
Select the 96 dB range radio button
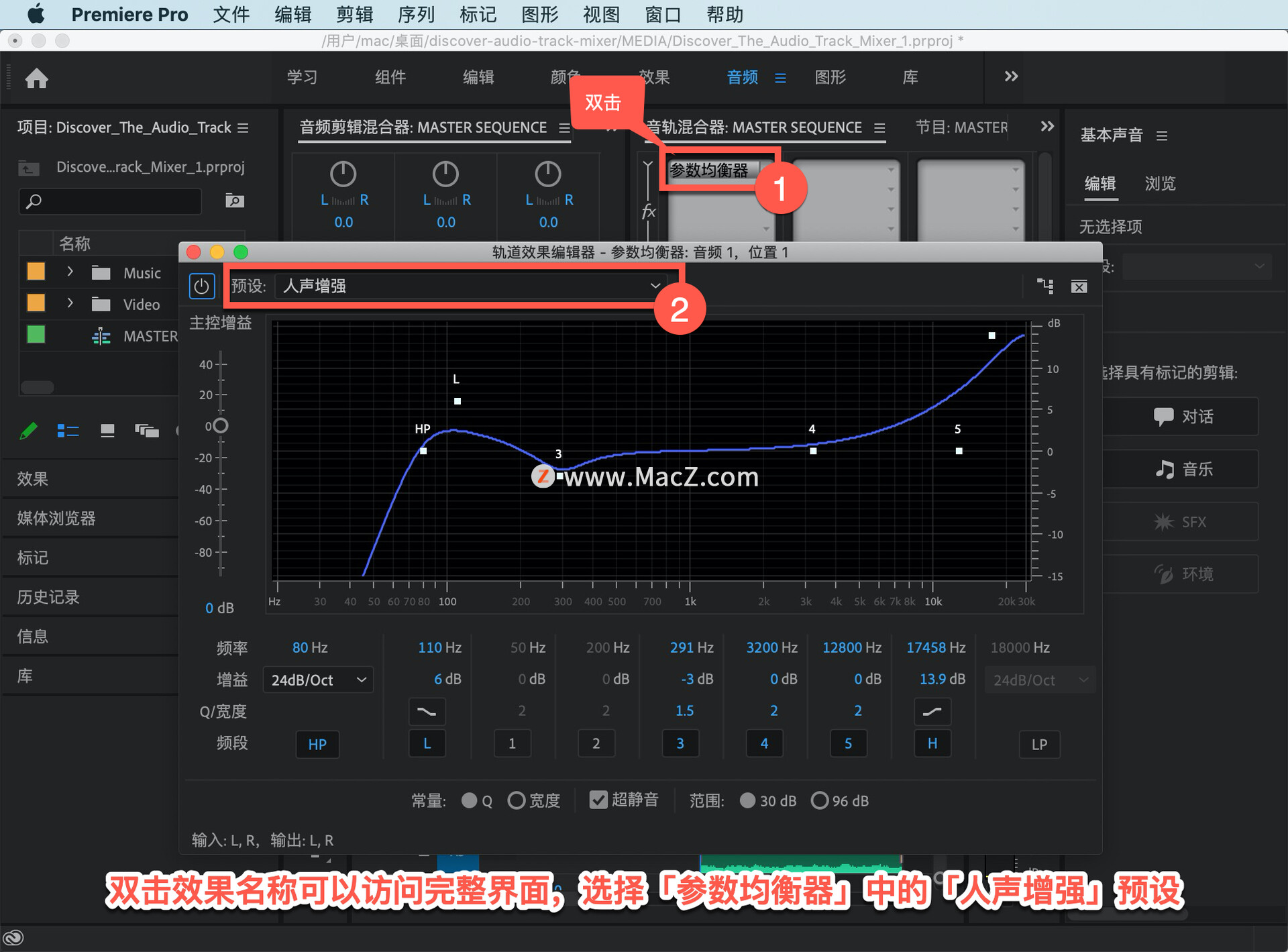[x=819, y=800]
